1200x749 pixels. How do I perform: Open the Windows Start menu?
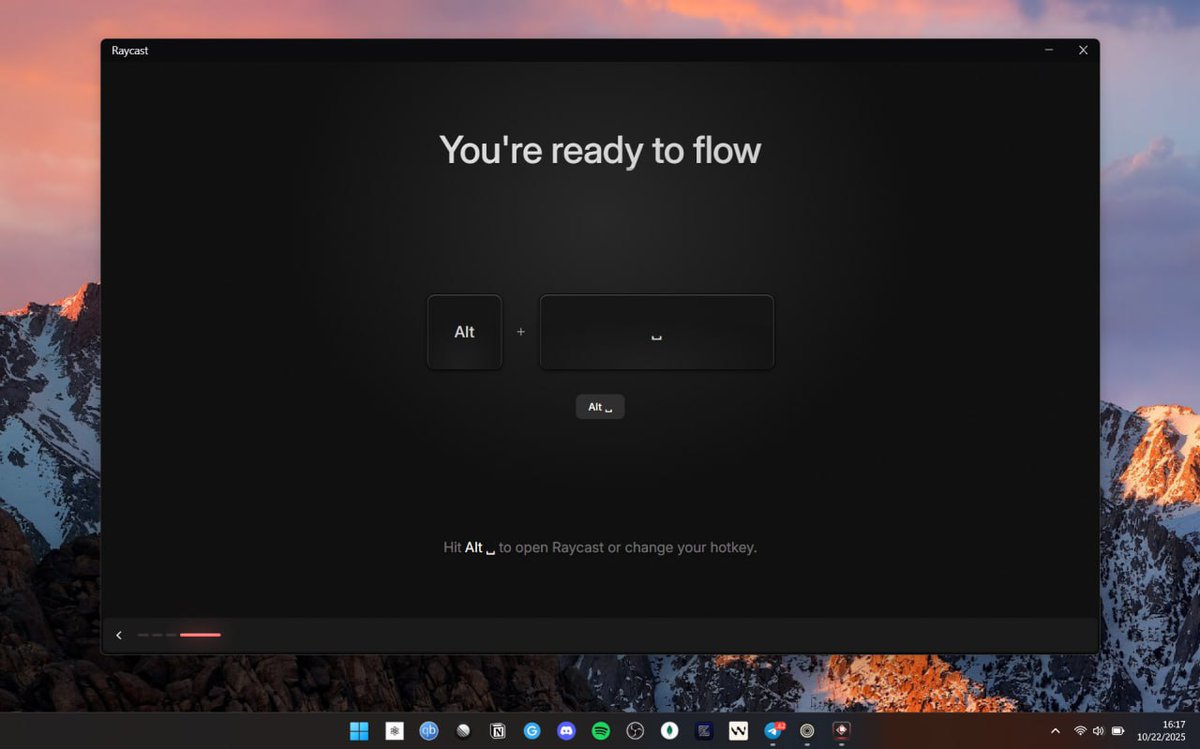[359, 731]
